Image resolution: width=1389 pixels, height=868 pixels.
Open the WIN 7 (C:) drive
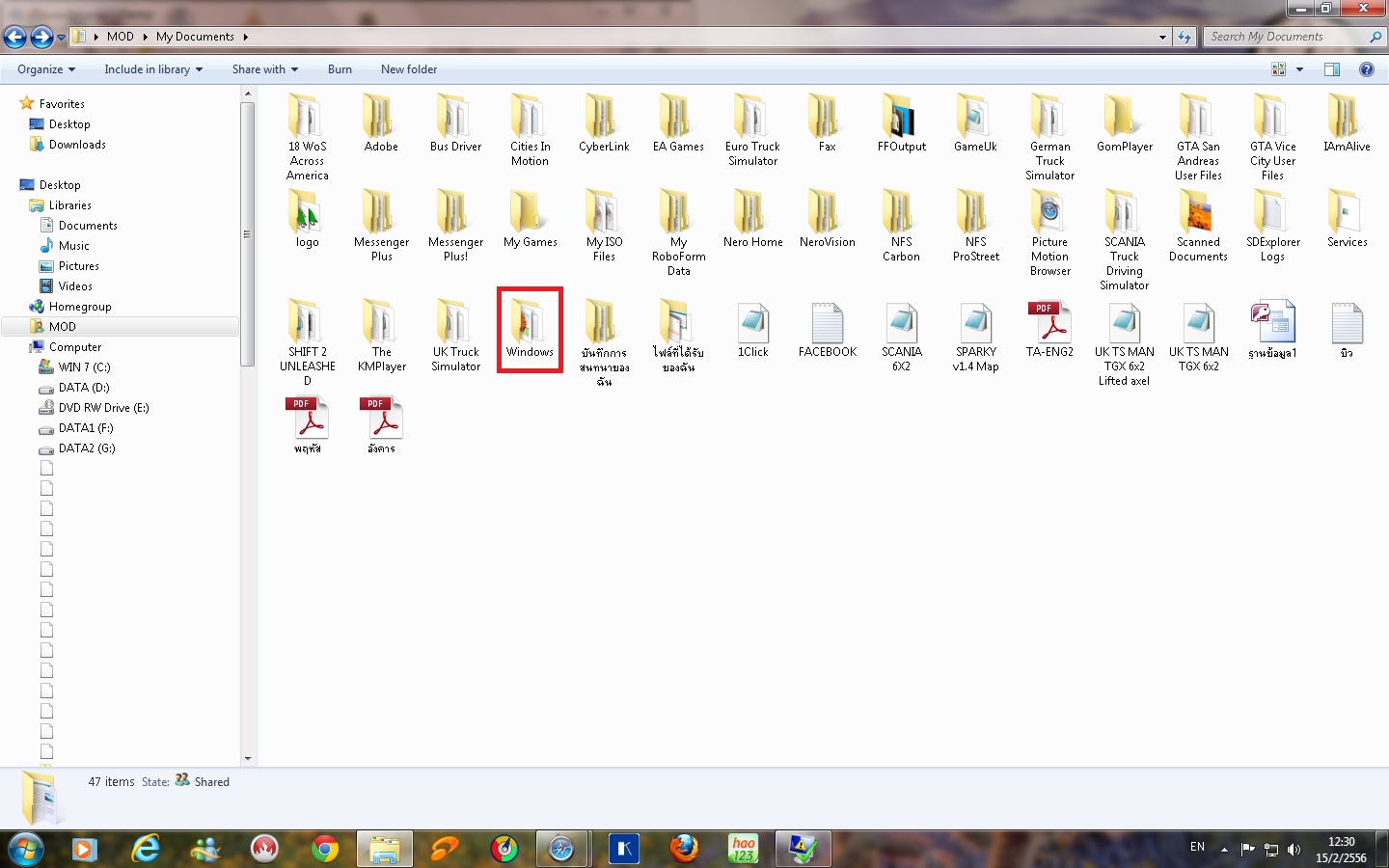[x=84, y=367]
